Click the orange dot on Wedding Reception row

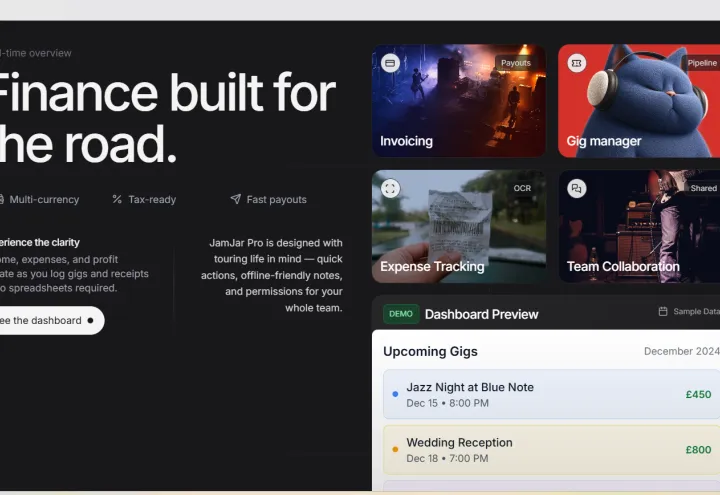click(395, 449)
